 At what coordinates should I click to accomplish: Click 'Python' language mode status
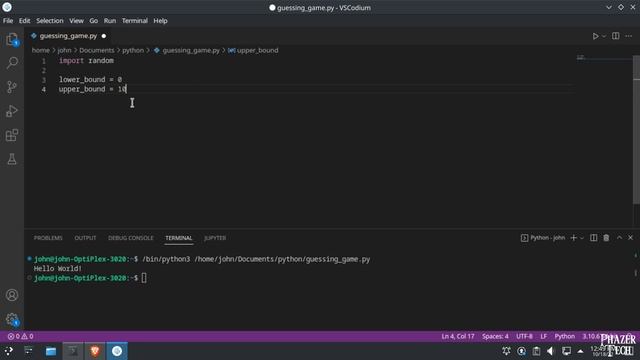pyautogui.click(x=564, y=336)
